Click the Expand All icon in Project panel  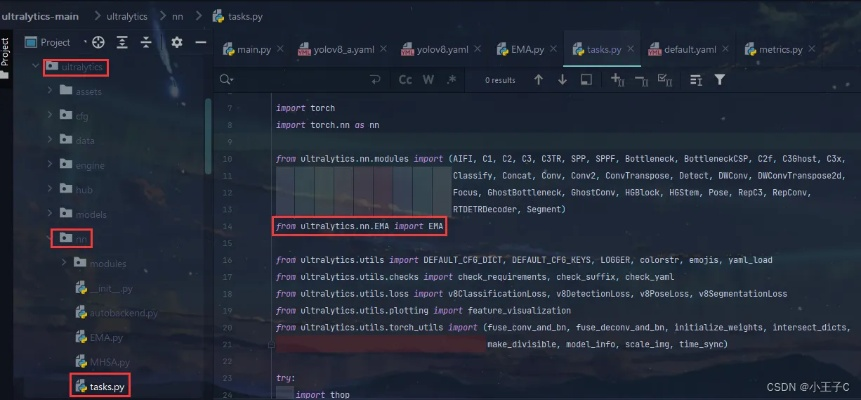[x=123, y=42]
